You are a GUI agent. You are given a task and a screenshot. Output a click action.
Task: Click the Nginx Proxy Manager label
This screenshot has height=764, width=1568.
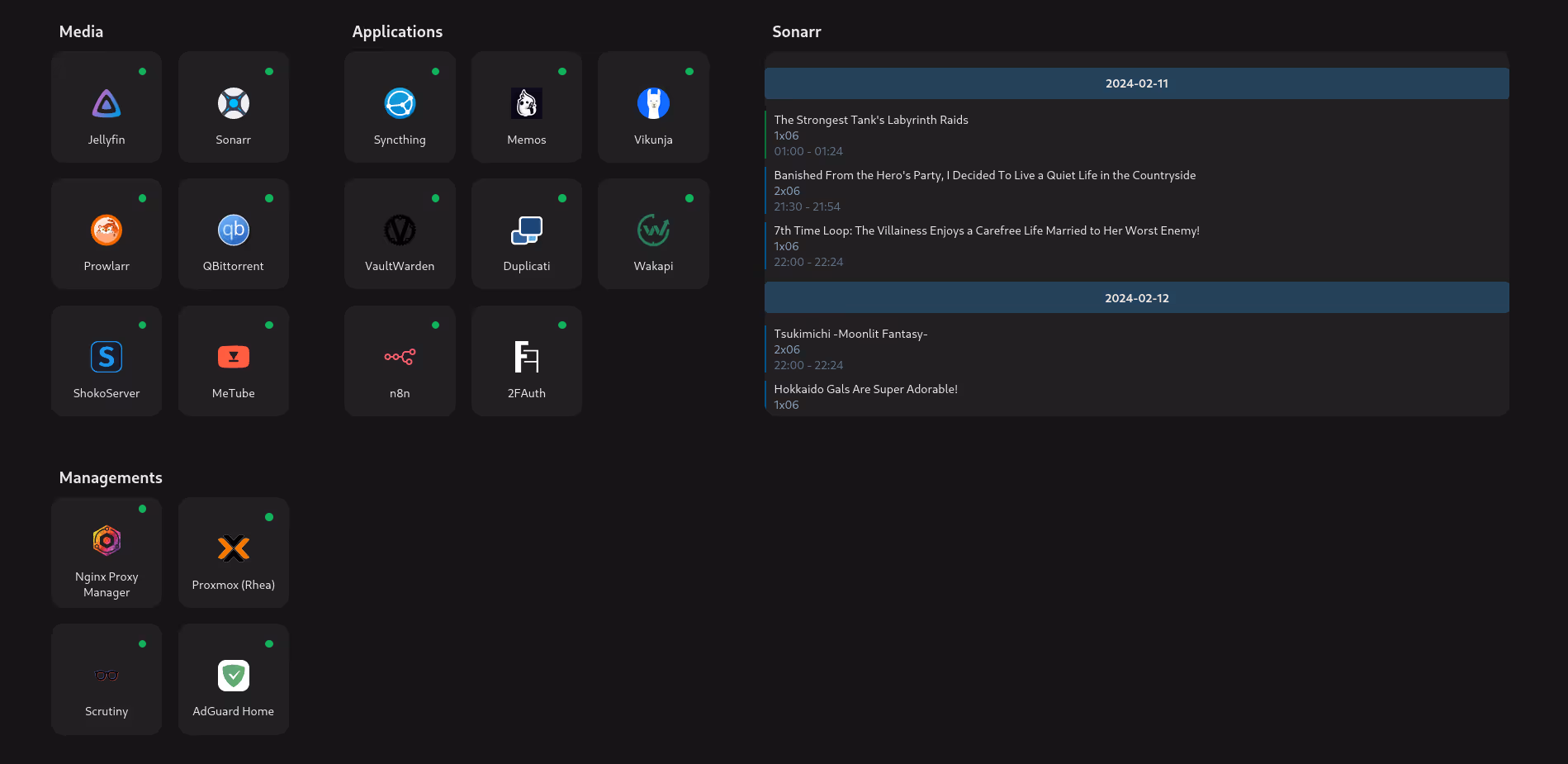pyautogui.click(x=107, y=584)
